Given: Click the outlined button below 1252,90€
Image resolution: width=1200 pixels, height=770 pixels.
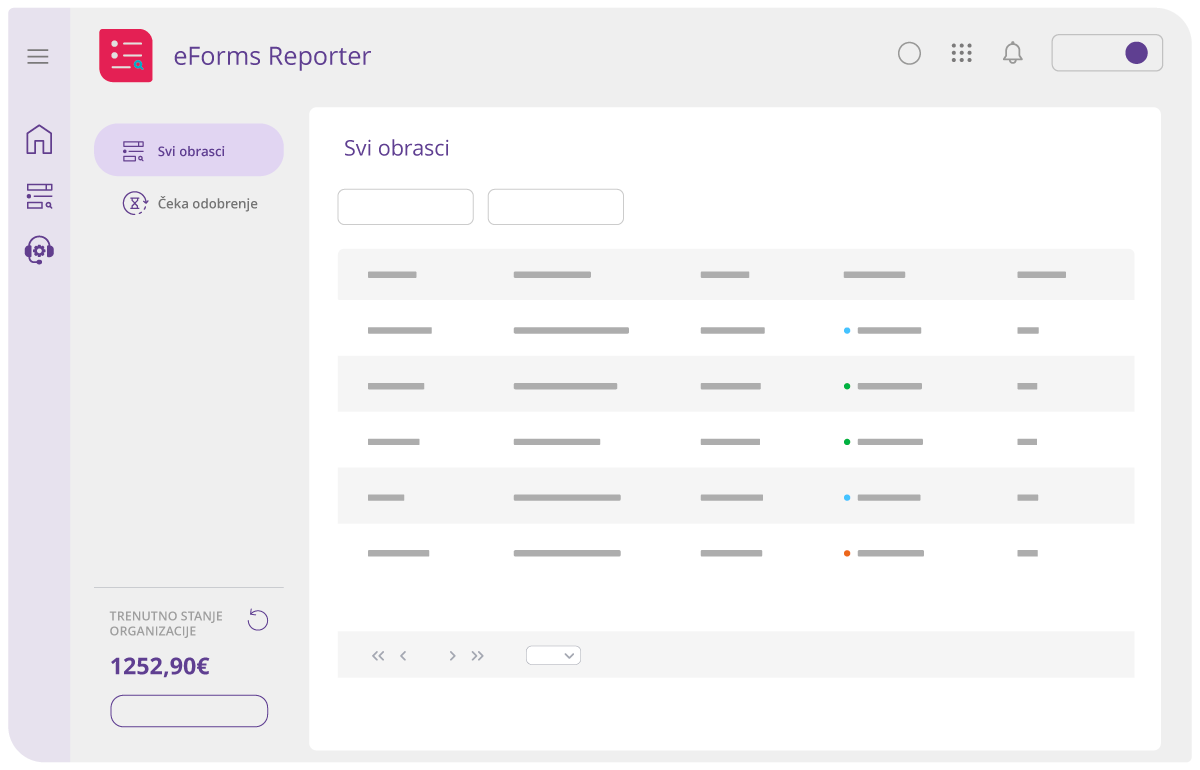Looking at the screenshot, I should tap(188, 710).
